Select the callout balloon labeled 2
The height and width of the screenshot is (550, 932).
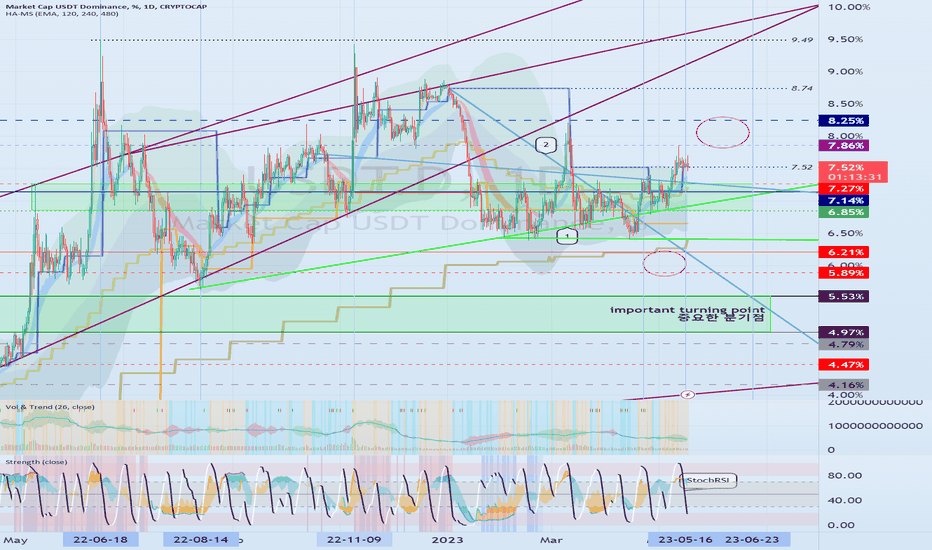click(546, 144)
